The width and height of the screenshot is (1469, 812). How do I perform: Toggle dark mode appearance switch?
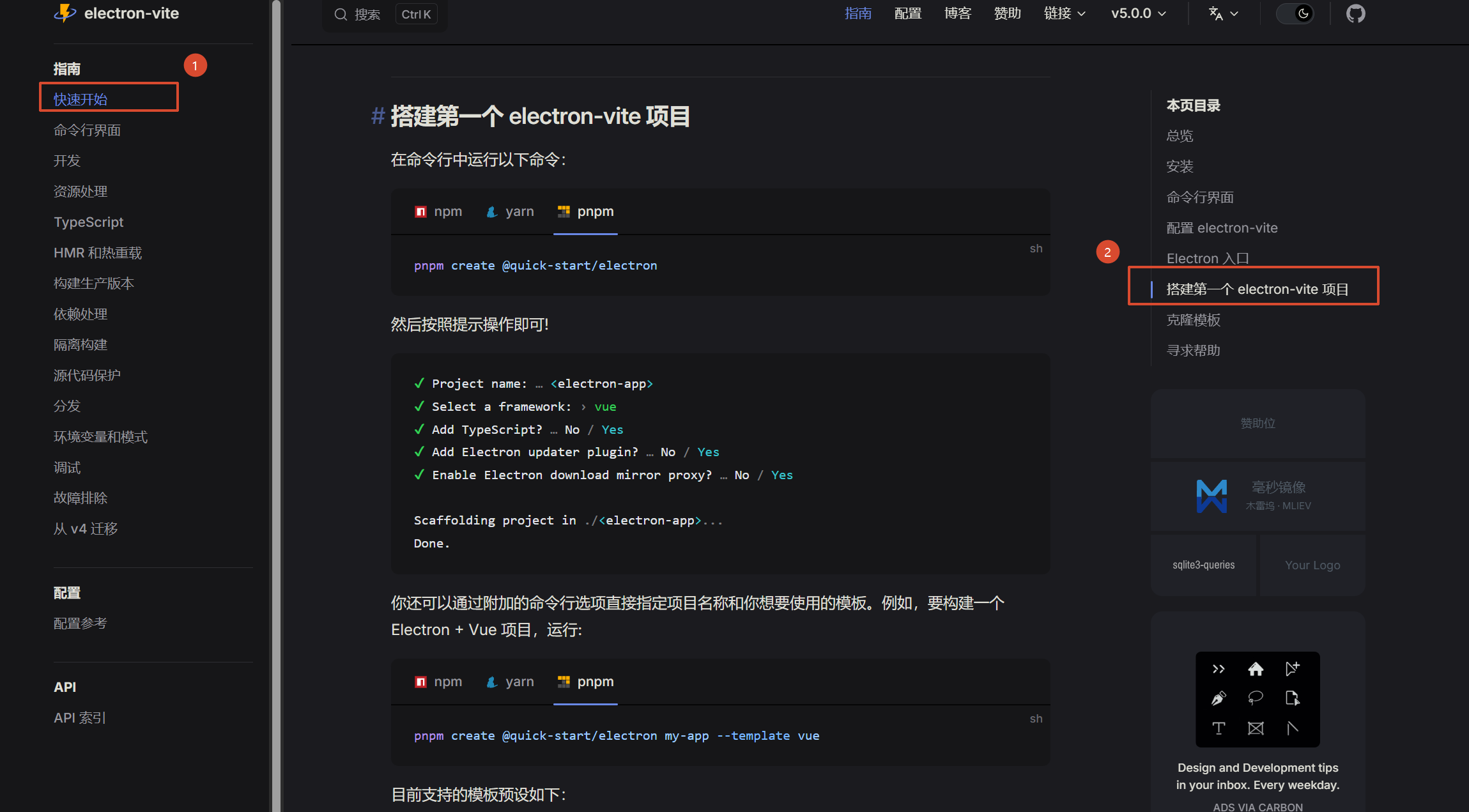point(1295,13)
